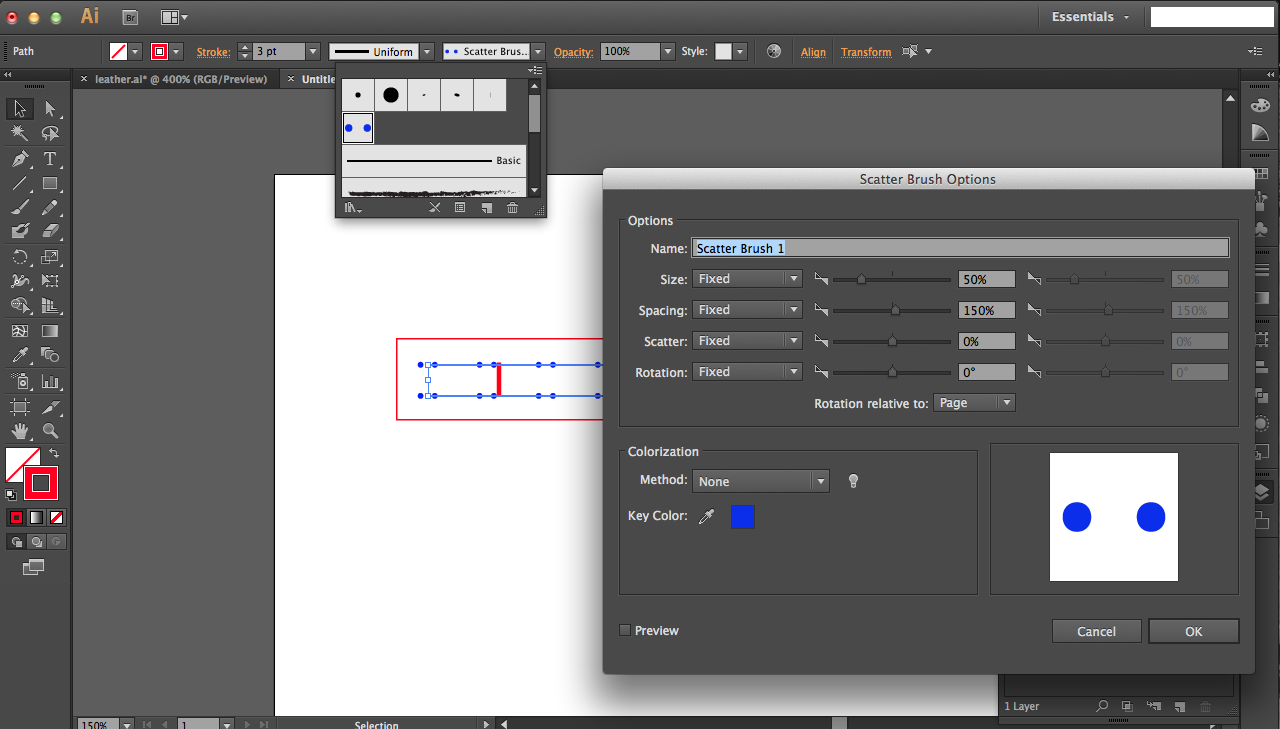Choose the Lasso tool
The image size is (1280, 729).
(50, 134)
